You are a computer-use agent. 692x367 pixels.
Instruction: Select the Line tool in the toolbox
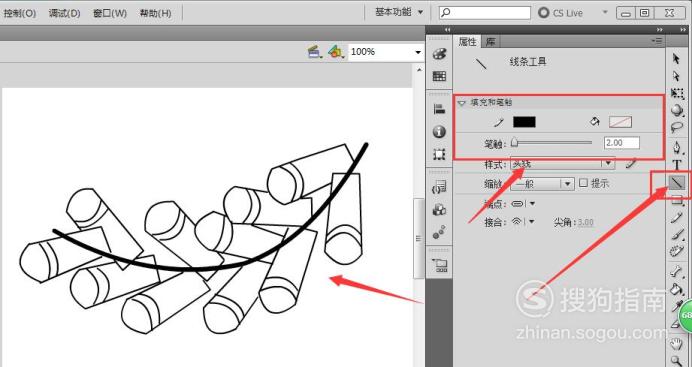pos(676,183)
